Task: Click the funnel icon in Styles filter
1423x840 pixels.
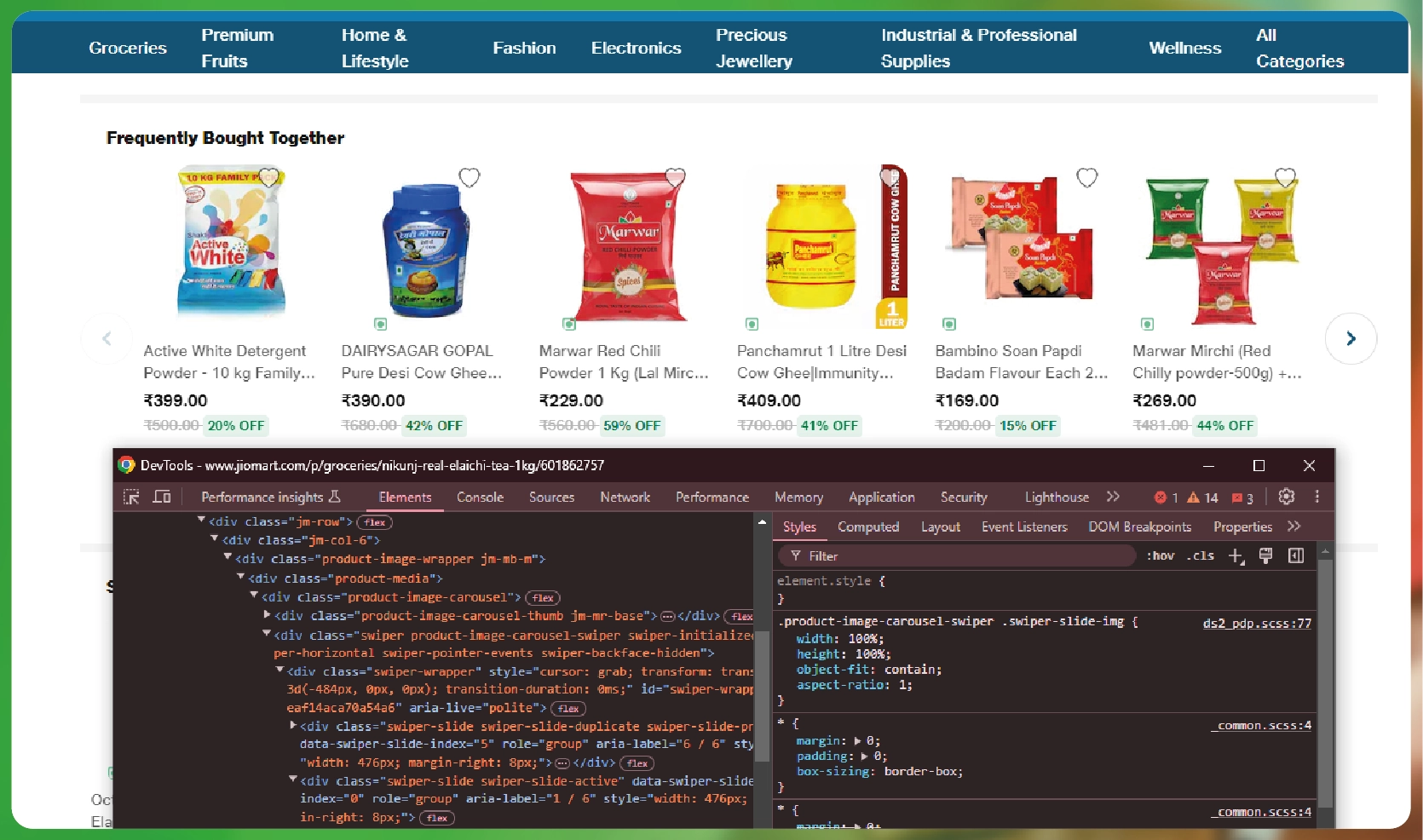Action: 796,555
